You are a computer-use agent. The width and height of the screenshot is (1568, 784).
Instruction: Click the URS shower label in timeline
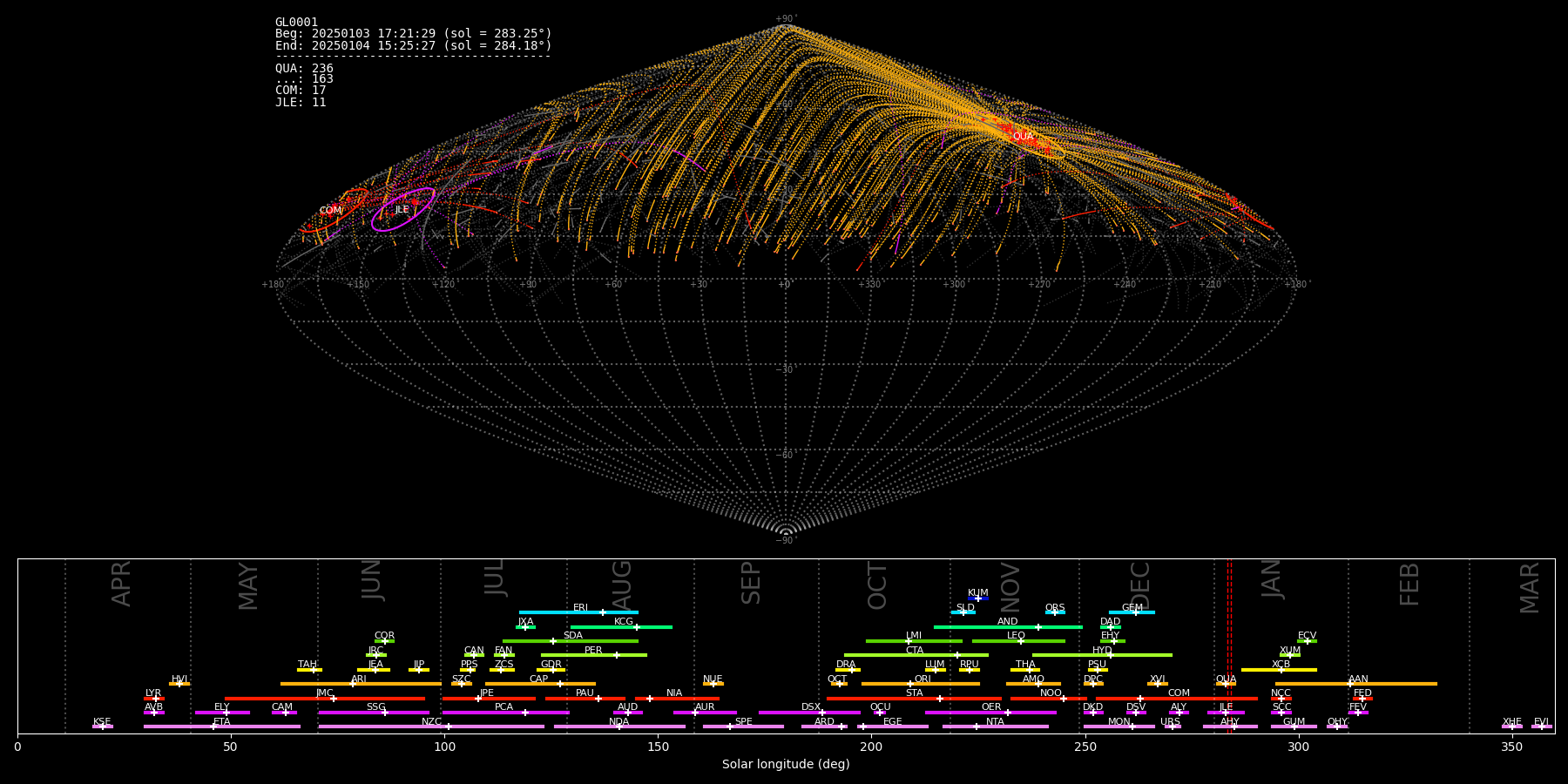1170,721
